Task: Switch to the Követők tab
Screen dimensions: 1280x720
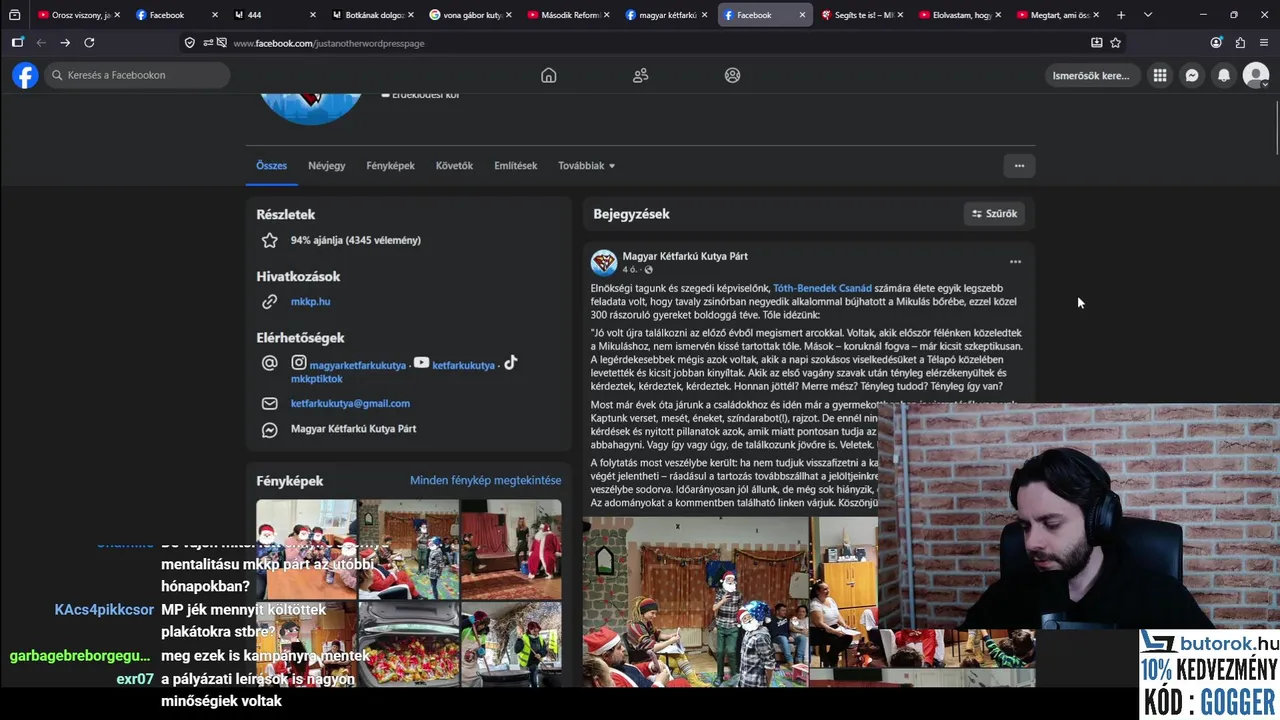Action: pyautogui.click(x=454, y=166)
